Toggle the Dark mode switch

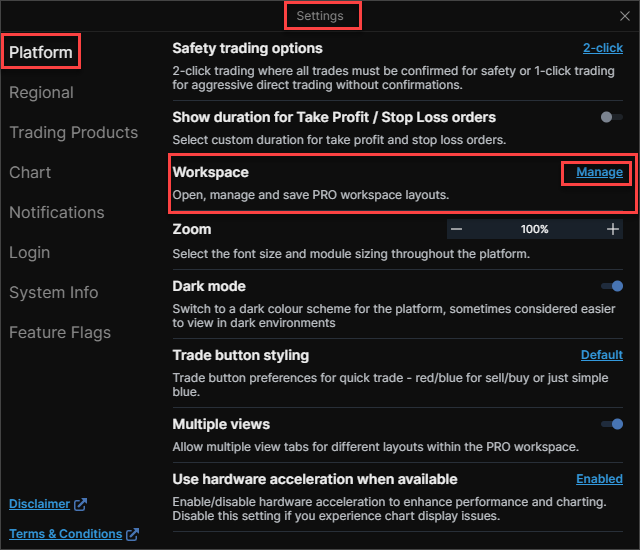click(612, 286)
